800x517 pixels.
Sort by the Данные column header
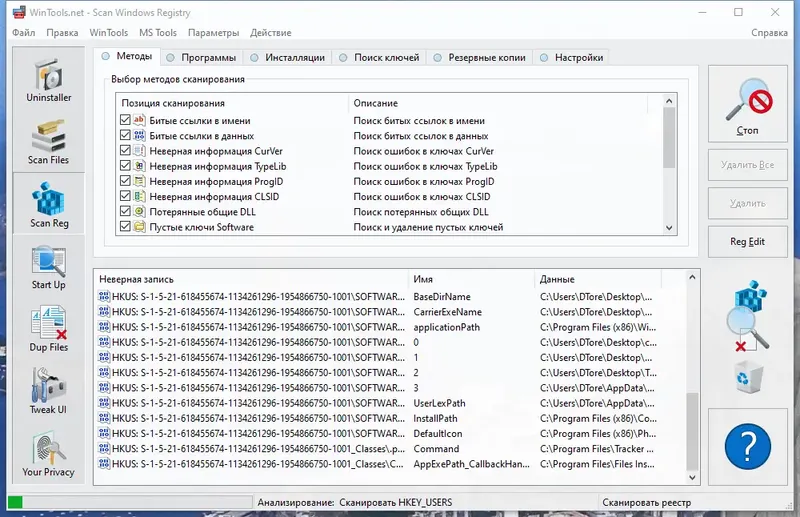598,279
